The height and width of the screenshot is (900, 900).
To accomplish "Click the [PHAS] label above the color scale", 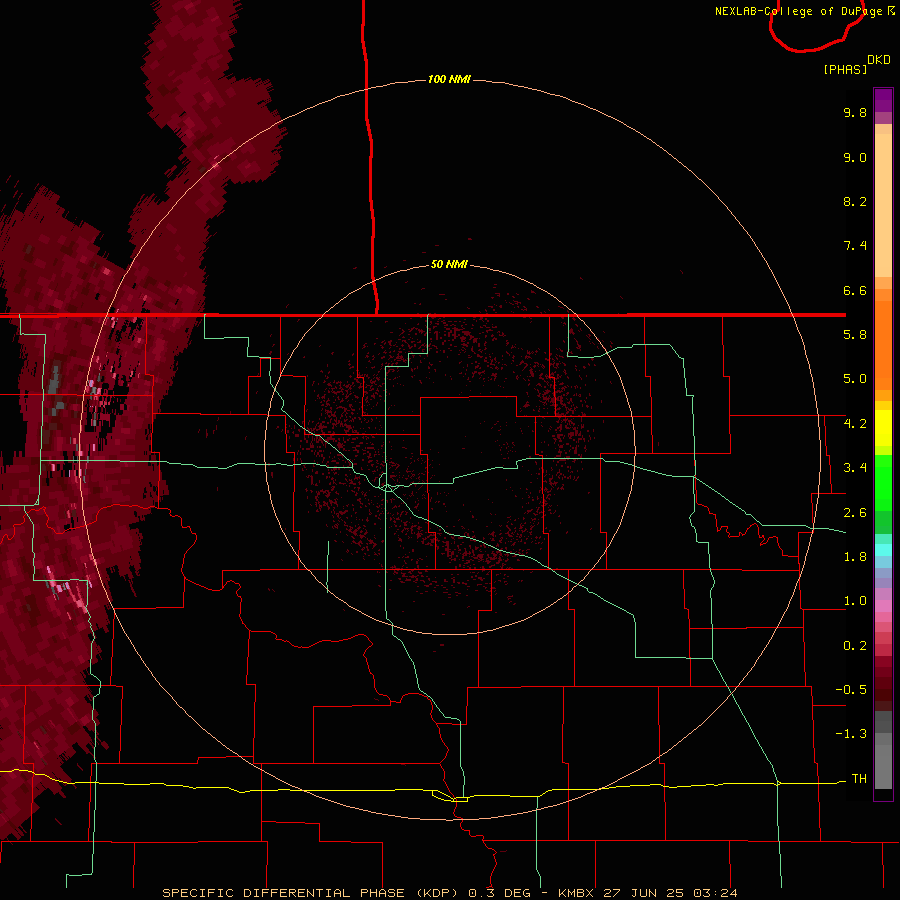I will [845, 69].
